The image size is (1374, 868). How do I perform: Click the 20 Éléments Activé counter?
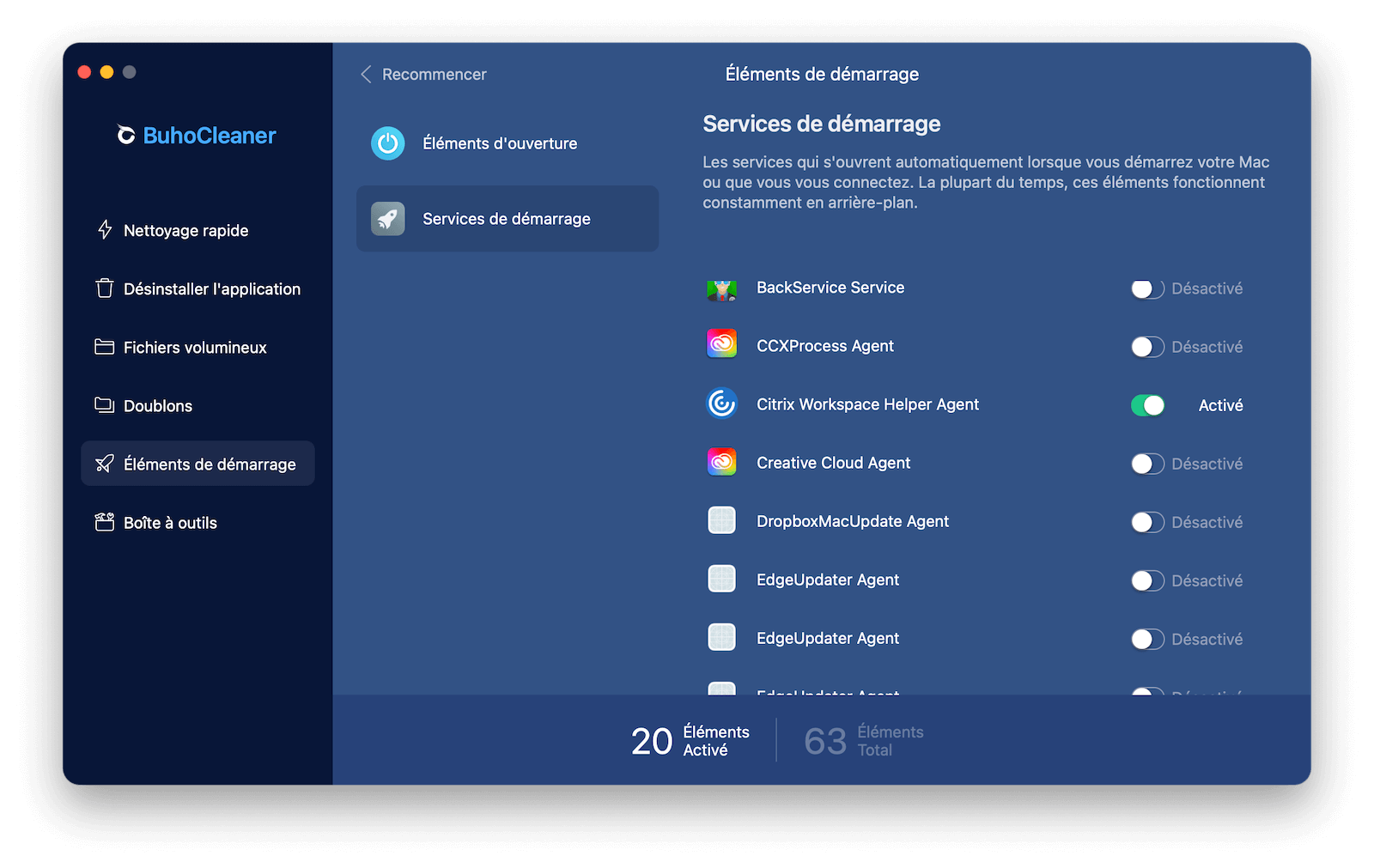(690, 740)
